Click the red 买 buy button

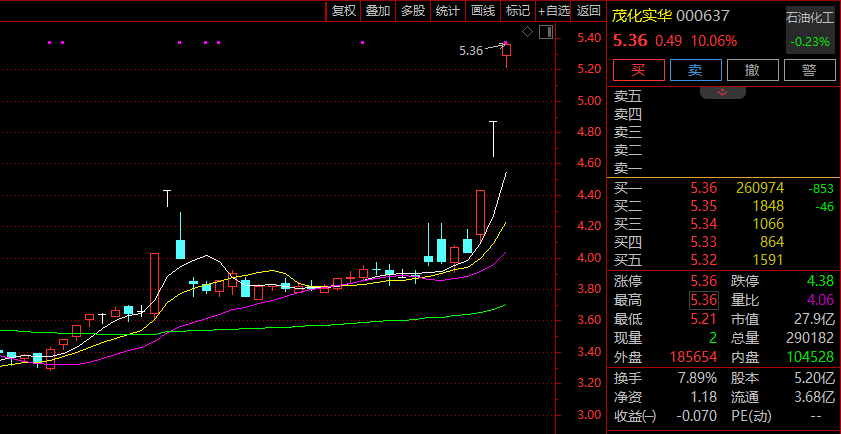tap(639, 70)
